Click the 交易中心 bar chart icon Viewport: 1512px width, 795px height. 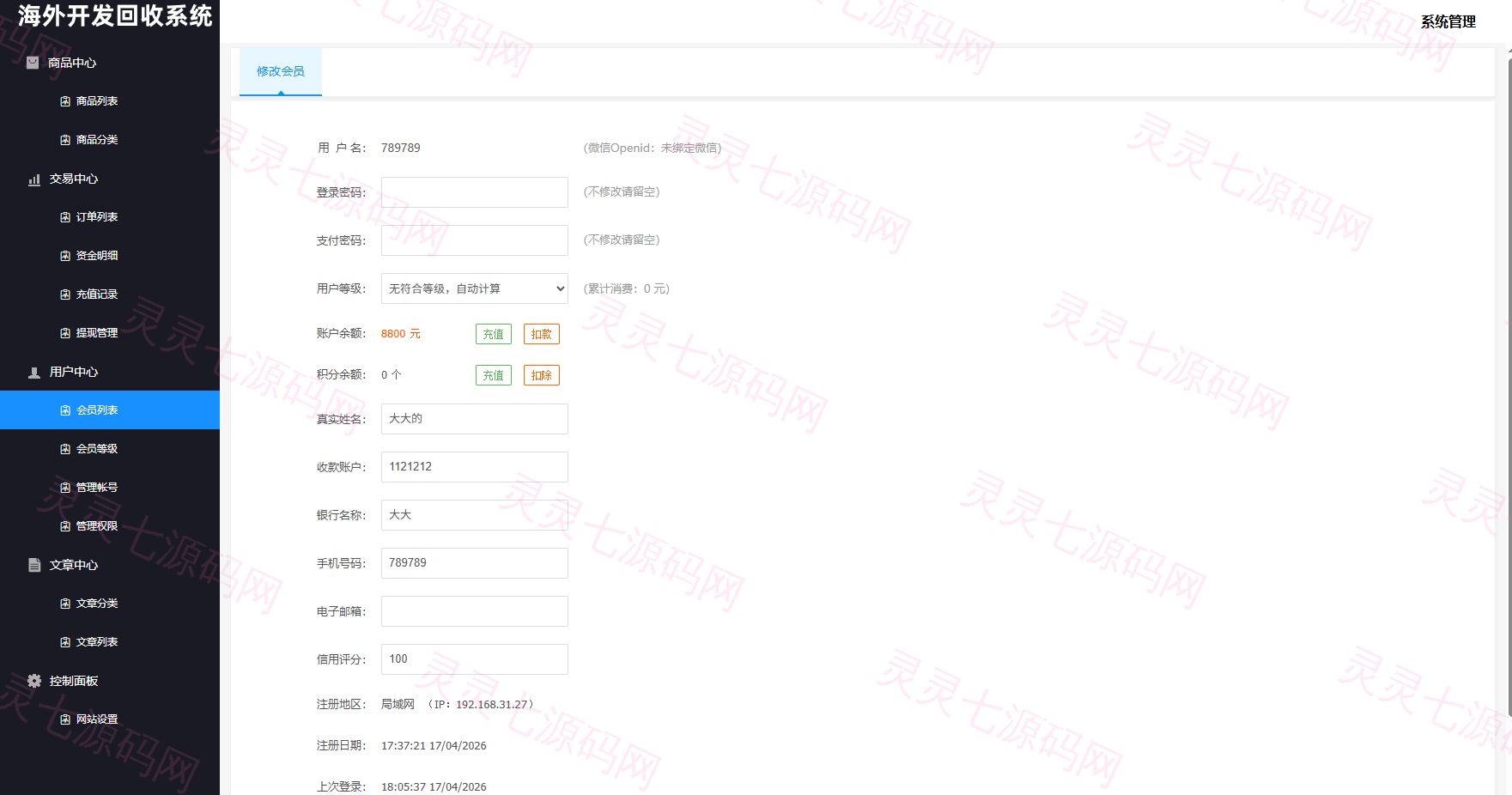[34, 179]
